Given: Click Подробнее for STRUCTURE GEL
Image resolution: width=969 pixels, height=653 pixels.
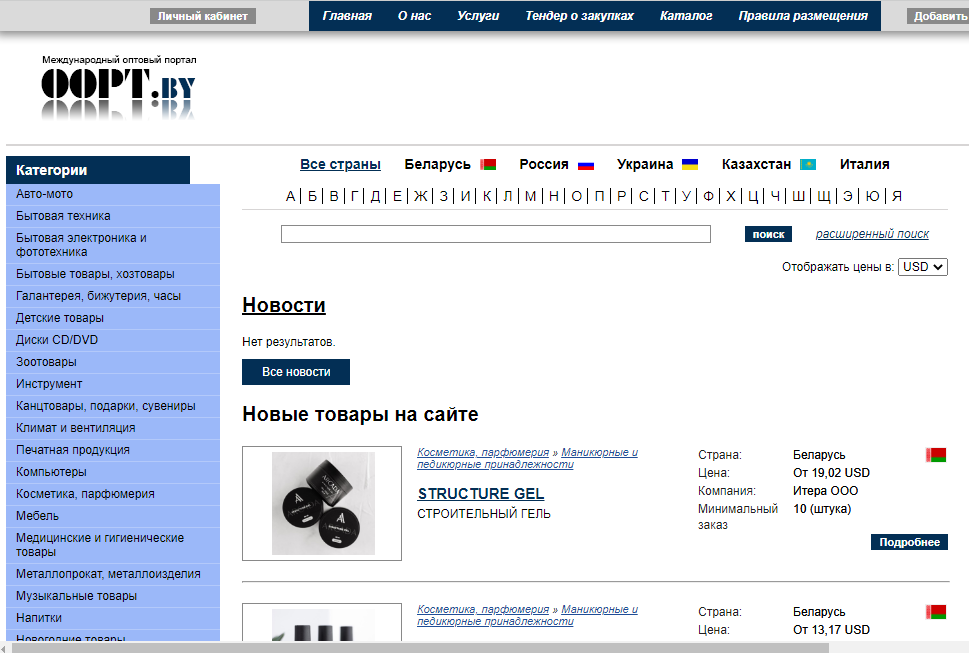Looking at the screenshot, I should pos(909,542).
